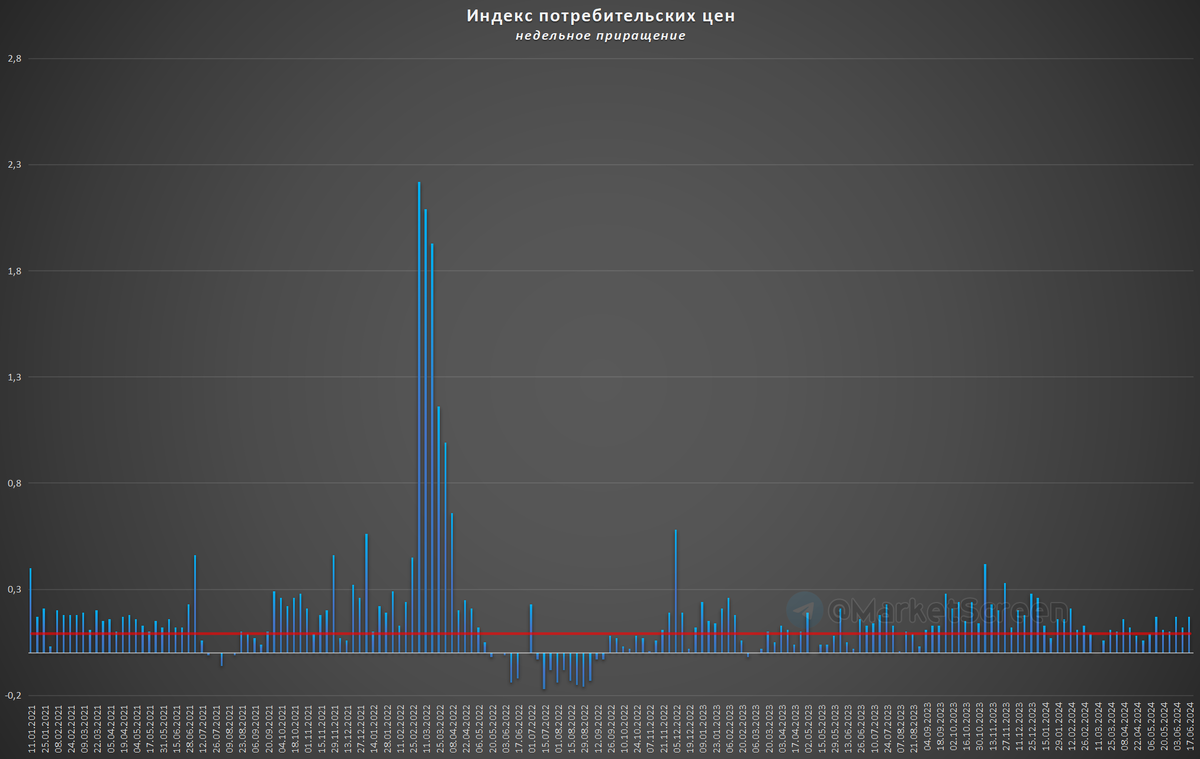The width and height of the screenshot is (1200, 759).
Task: Click the x-axis date 05.12.2022
Action: tap(676, 727)
